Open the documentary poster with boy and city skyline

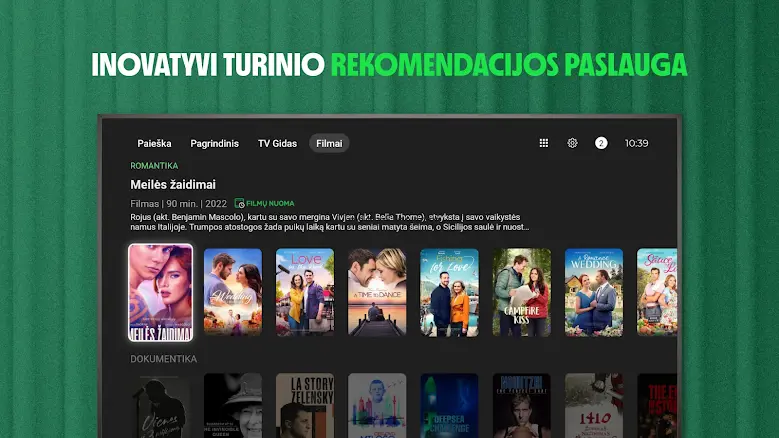click(377, 406)
